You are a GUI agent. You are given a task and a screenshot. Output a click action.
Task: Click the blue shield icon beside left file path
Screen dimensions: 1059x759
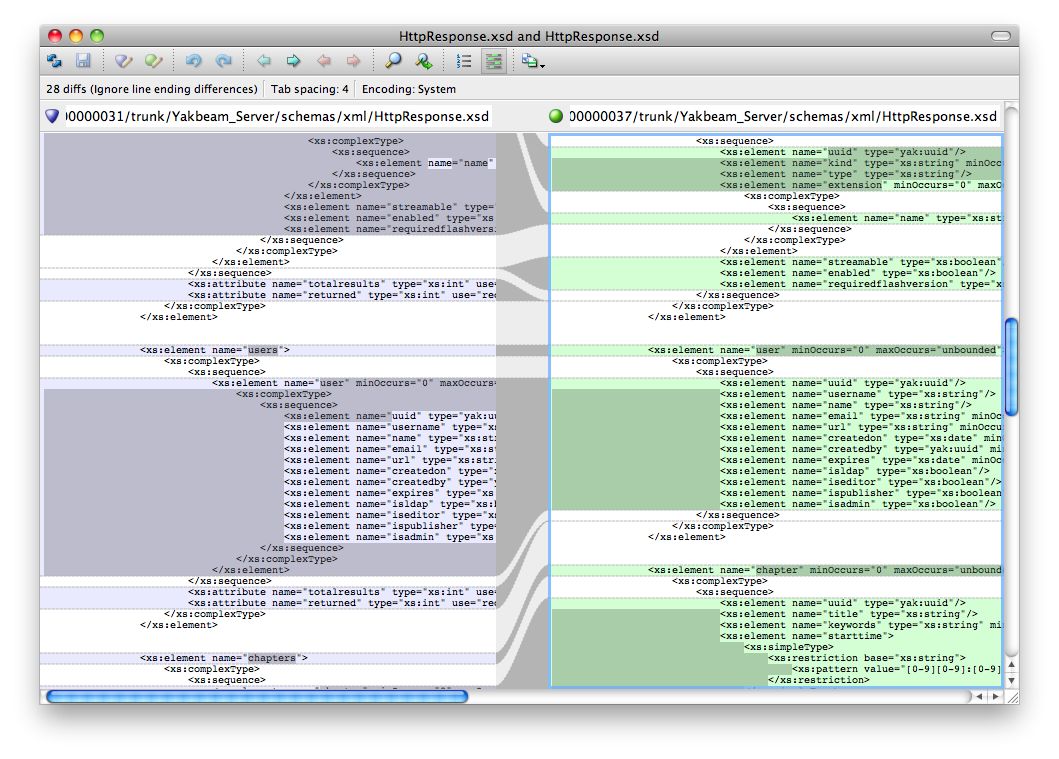pos(52,116)
